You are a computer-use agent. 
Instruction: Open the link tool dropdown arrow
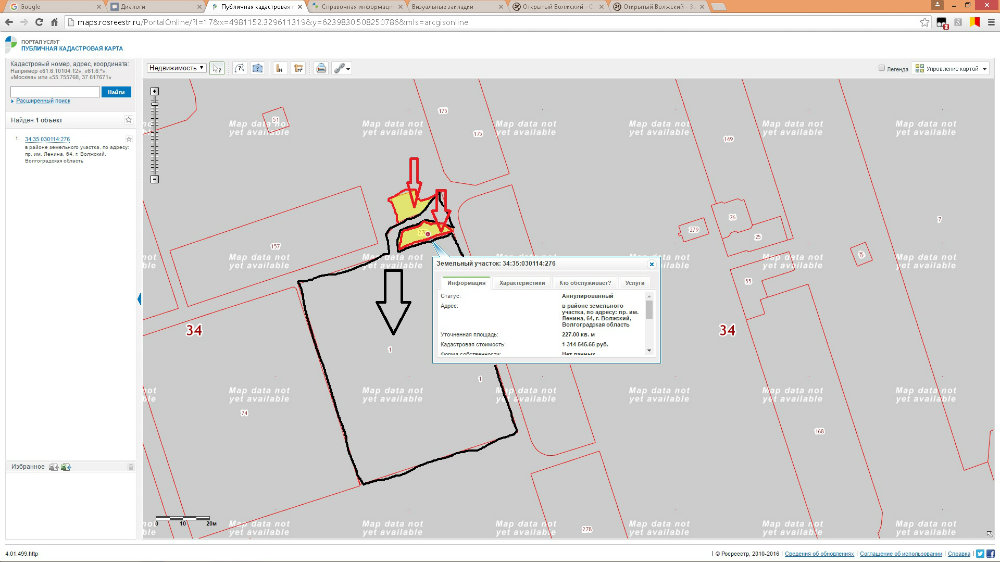tap(349, 68)
